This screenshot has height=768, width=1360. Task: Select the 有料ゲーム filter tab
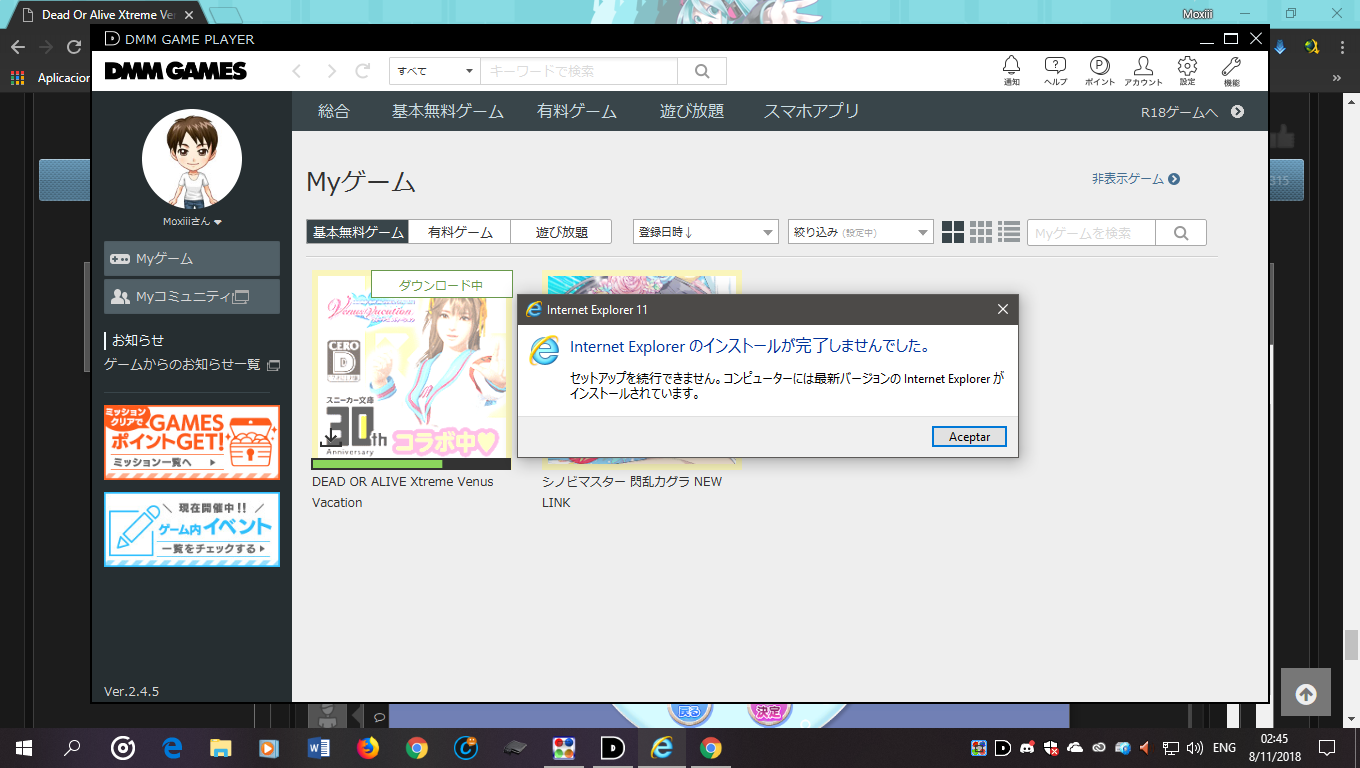460,232
